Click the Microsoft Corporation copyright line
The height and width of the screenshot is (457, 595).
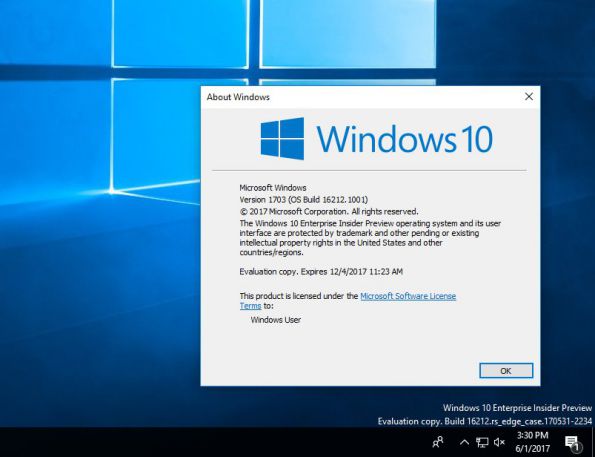coord(329,211)
